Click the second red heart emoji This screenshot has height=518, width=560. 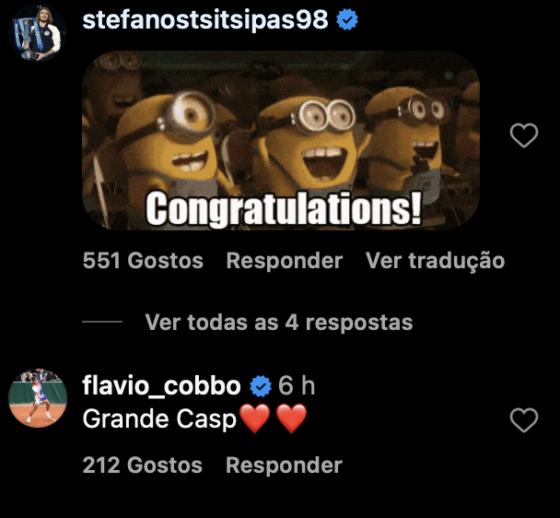[x=291, y=419]
